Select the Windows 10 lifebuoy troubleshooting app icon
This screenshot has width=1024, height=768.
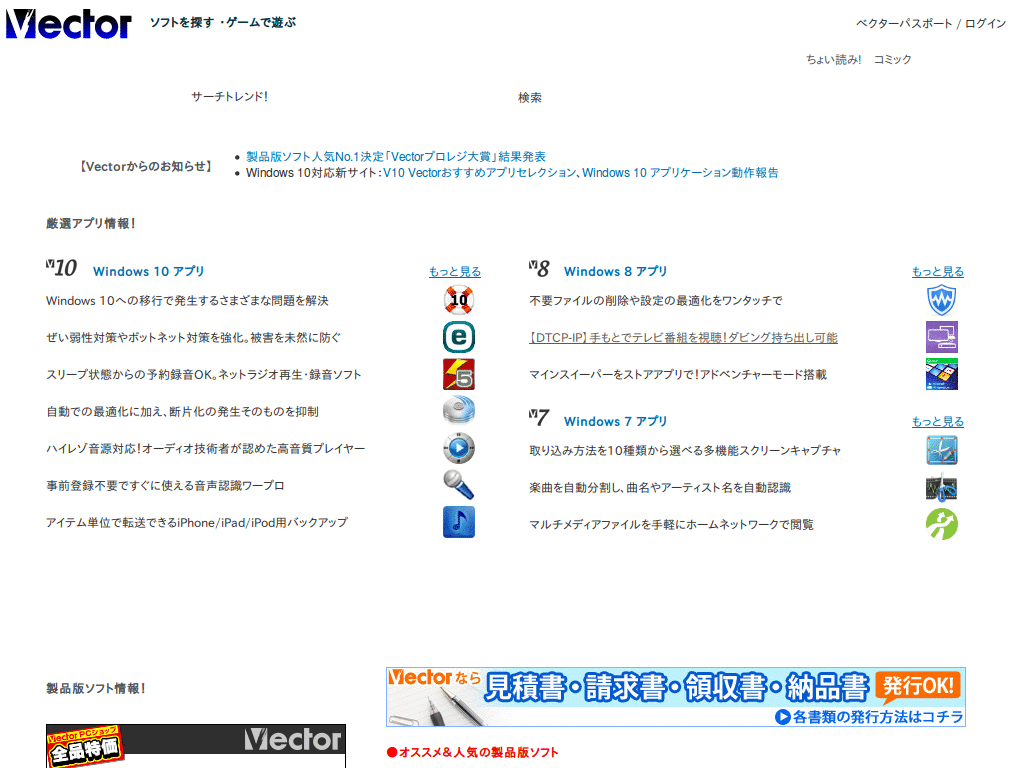[458, 299]
